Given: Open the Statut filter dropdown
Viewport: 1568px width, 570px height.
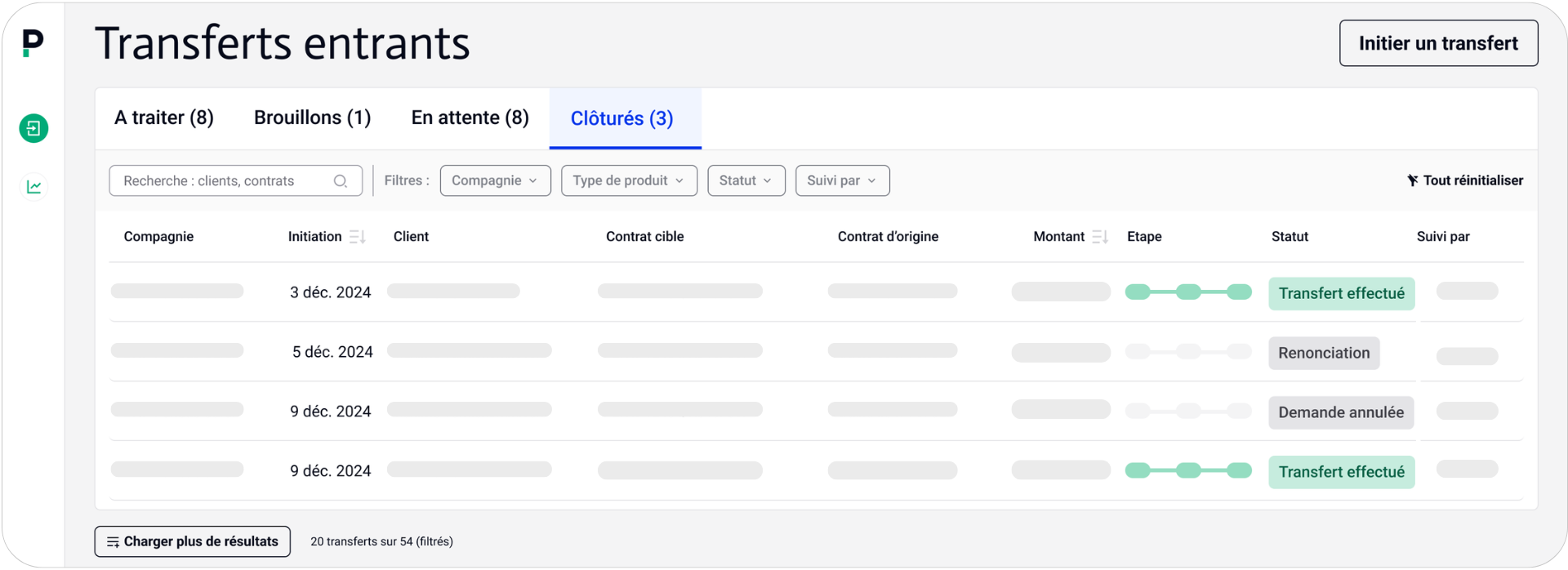Looking at the screenshot, I should pos(746,180).
